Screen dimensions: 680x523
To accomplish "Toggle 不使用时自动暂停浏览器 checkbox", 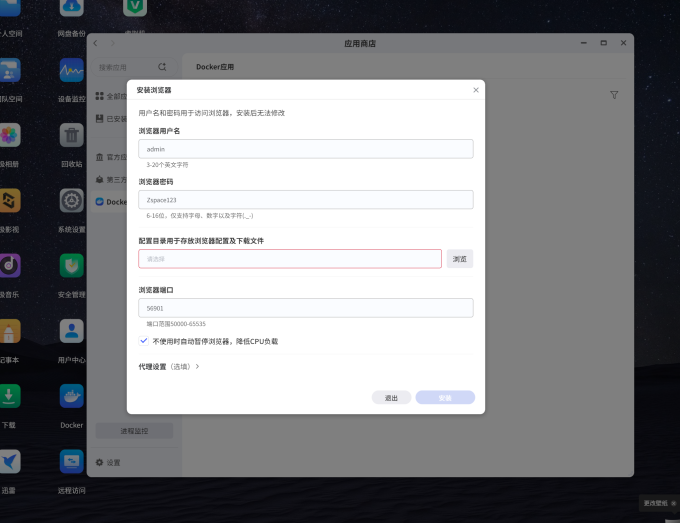I will (x=144, y=341).
